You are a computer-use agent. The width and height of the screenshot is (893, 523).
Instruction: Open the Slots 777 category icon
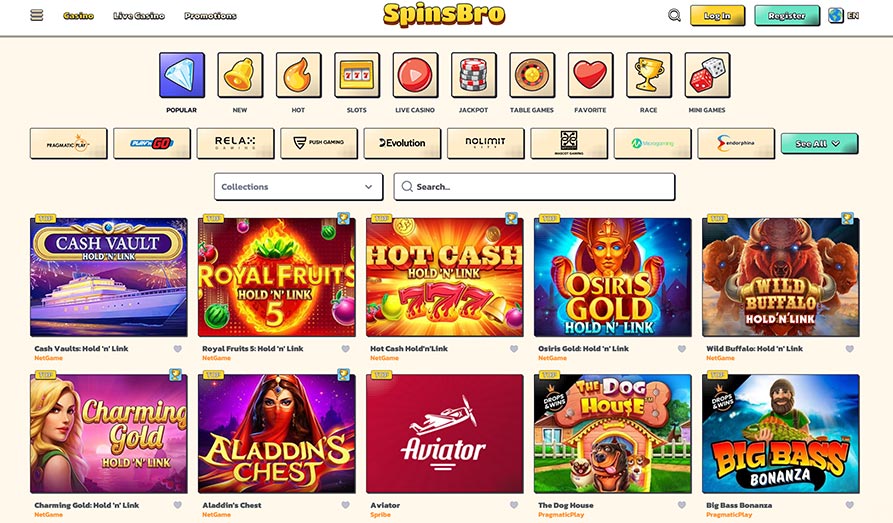pos(357,75)
